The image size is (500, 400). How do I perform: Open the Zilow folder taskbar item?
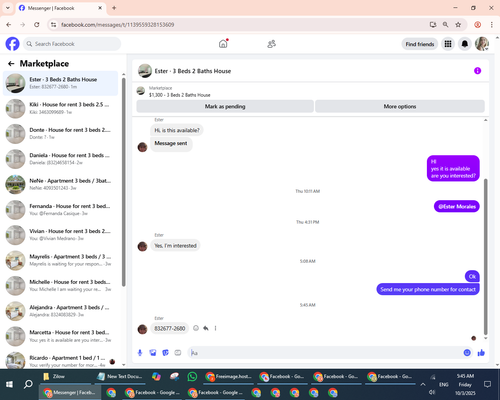65,376
